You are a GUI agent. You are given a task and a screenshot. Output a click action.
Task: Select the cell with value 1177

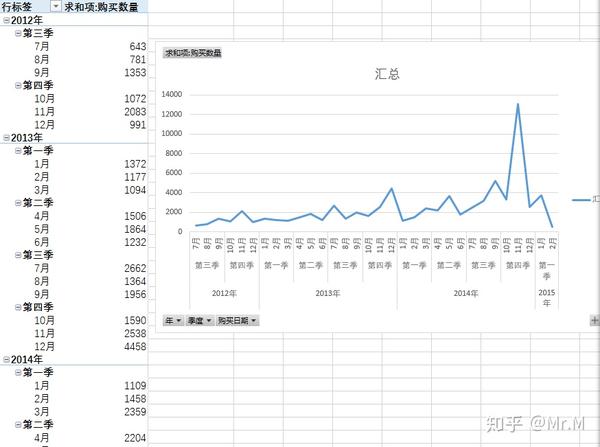click(135, 177)
